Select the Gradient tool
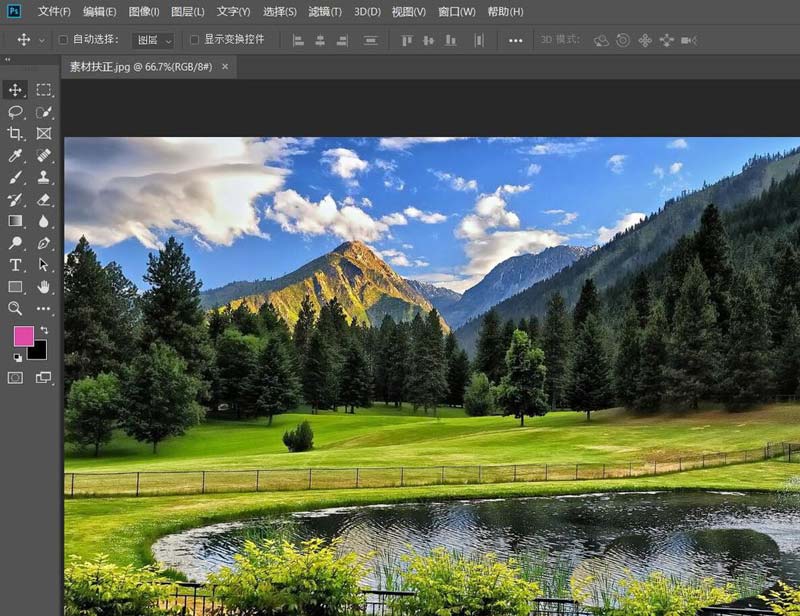The height and width of the screenshot is (616, 800). [15, 221]
